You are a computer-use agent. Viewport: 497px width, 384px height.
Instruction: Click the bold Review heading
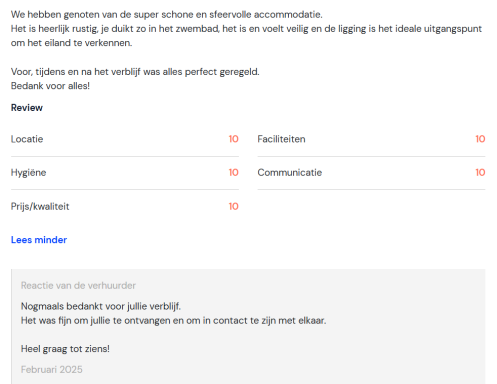coord(27,108)
